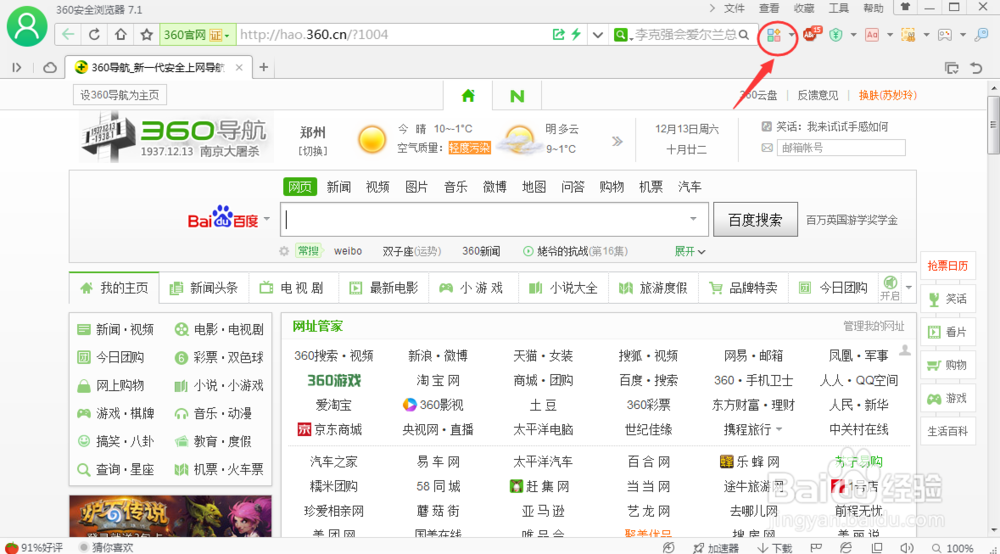1000x554 pixels.
Task: Bookmark this page with the star icon
Action: point(147,34)
